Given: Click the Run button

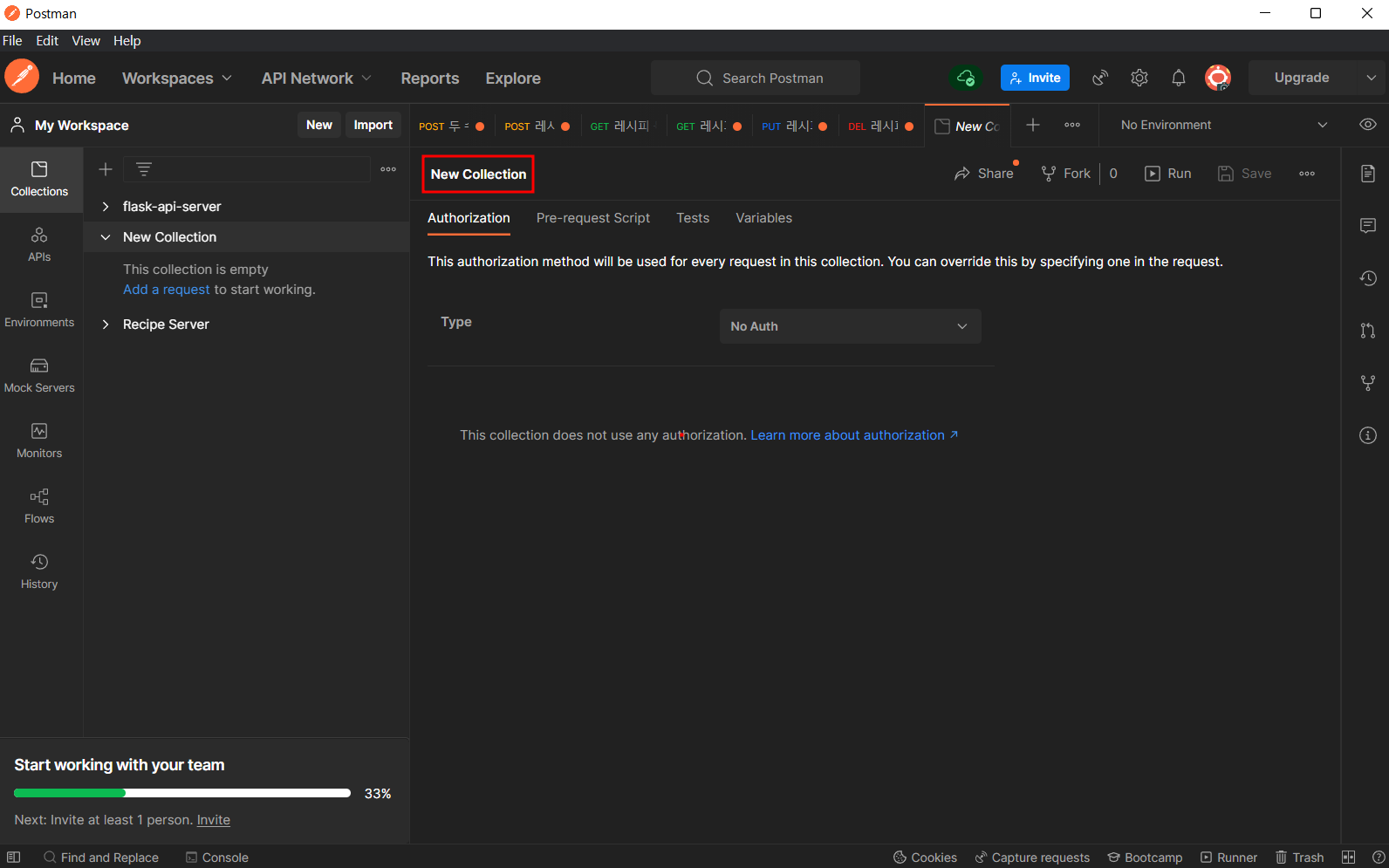Looking at the screenshot, I should click(x=1167, y=174).
